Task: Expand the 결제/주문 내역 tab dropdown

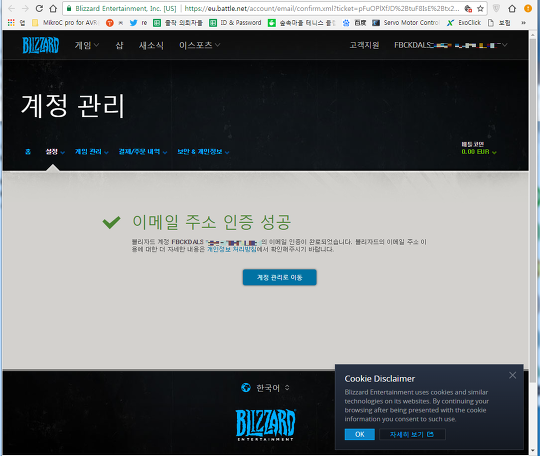Action: click(143, 152)
